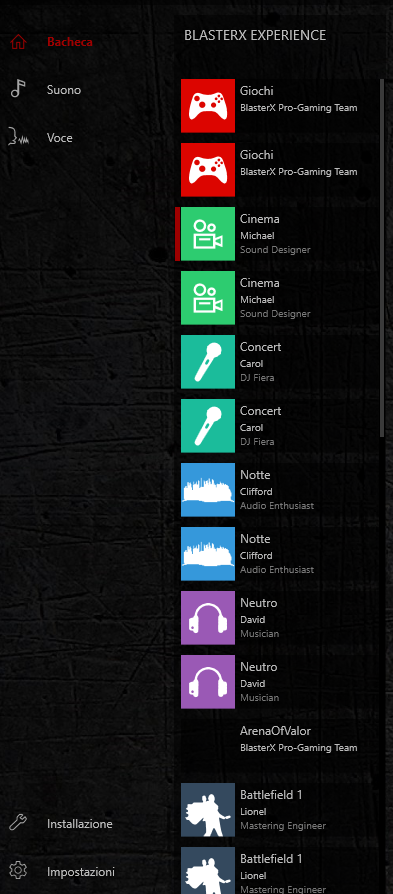393x894 pixels.
Task: Choose the unselected Cinema camera tile below the active one
Action: [x=208, y=298]
